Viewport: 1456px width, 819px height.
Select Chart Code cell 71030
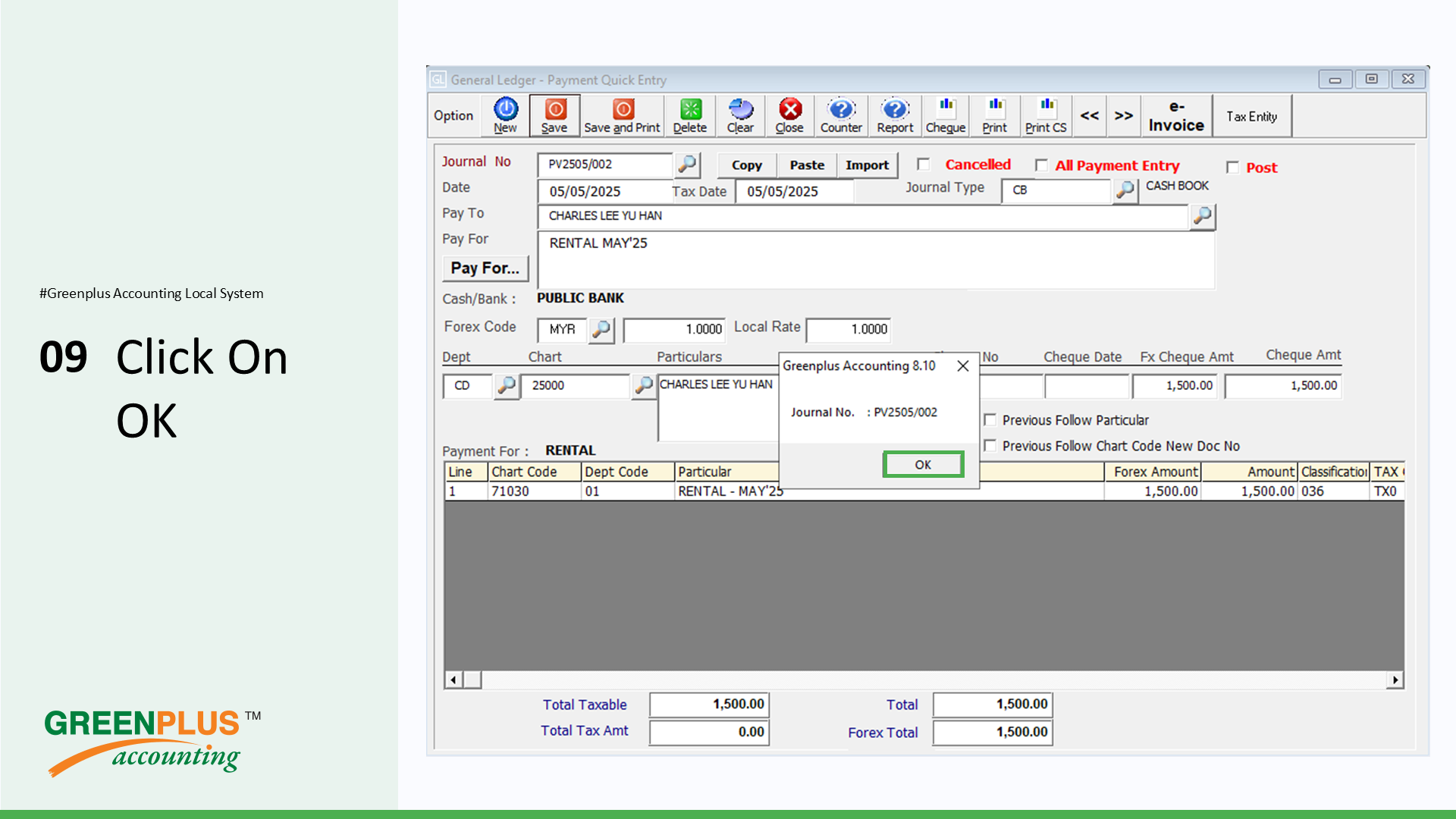pyautogui.click(x=534, y=491)
